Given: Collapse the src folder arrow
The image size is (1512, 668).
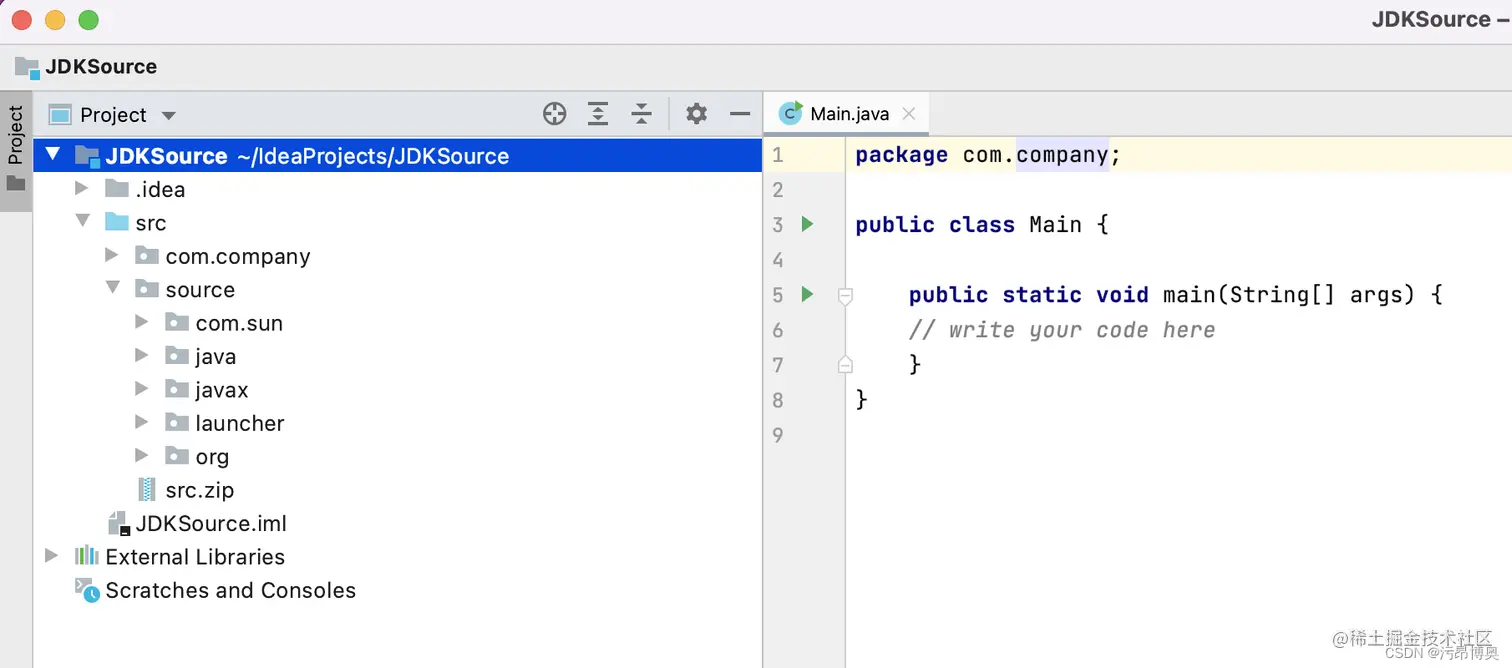Looking at the screenshot, I should click(83, 221).
